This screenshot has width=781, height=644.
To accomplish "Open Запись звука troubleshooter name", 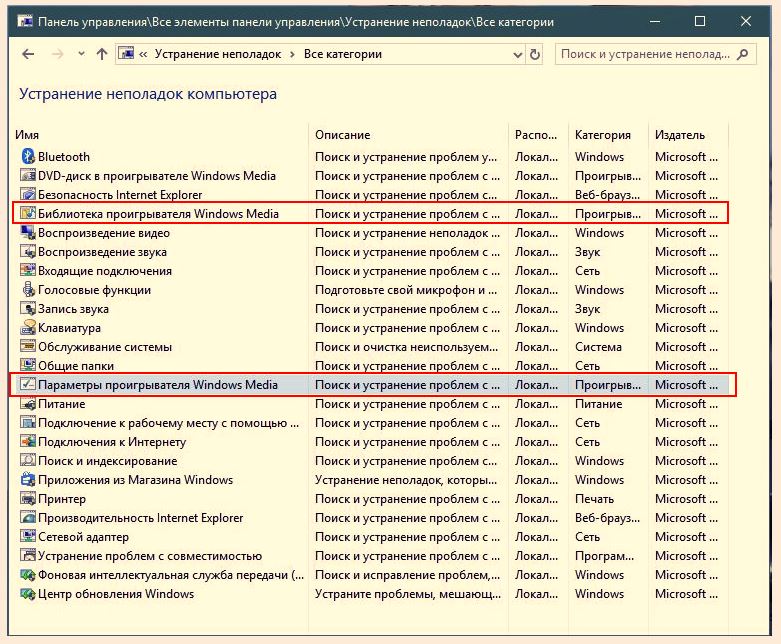I will (73, 309).
